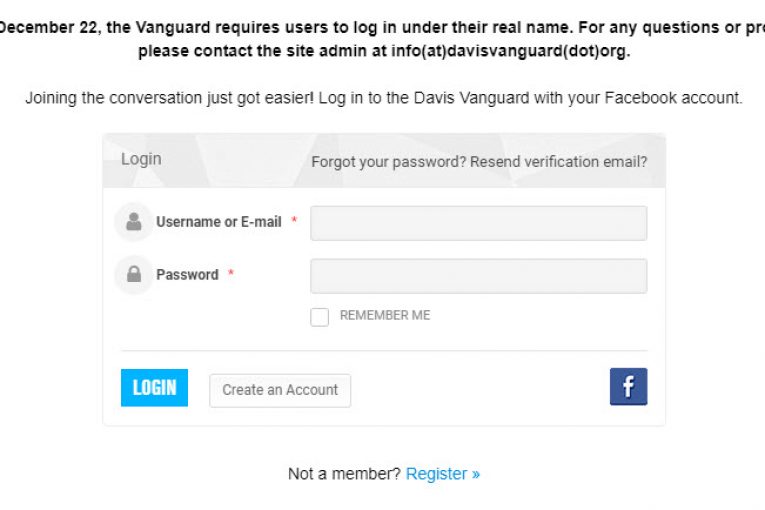Click the Password field label
Image resolution: width=765 pixels, height=510 pixels.
187,275
